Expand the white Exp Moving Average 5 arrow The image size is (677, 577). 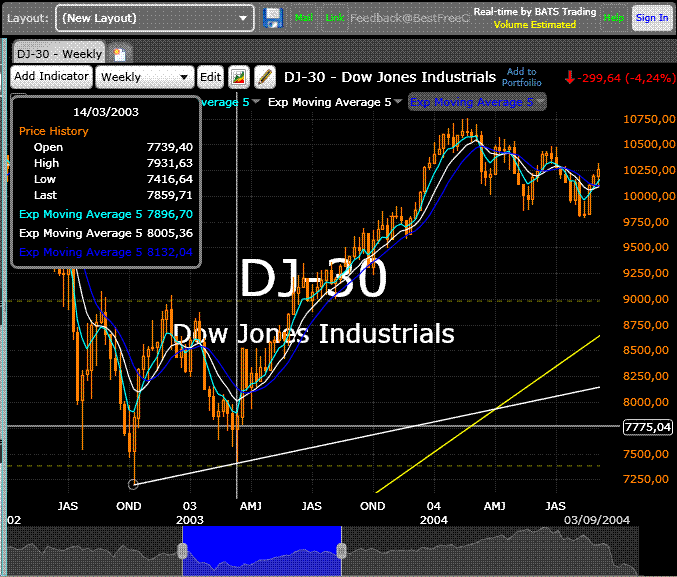tap(398, 102)
